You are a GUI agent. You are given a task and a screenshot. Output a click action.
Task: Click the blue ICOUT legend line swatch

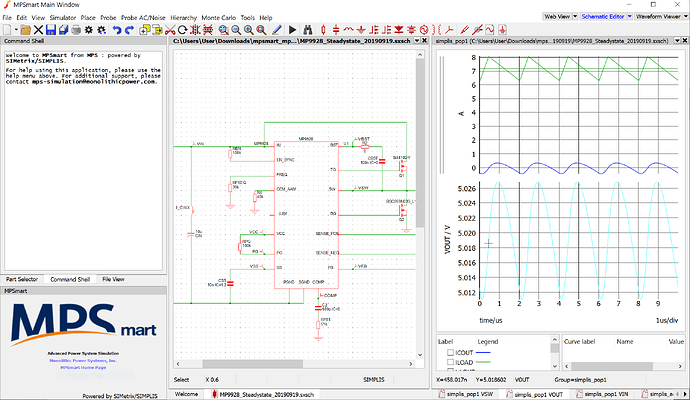484,352
